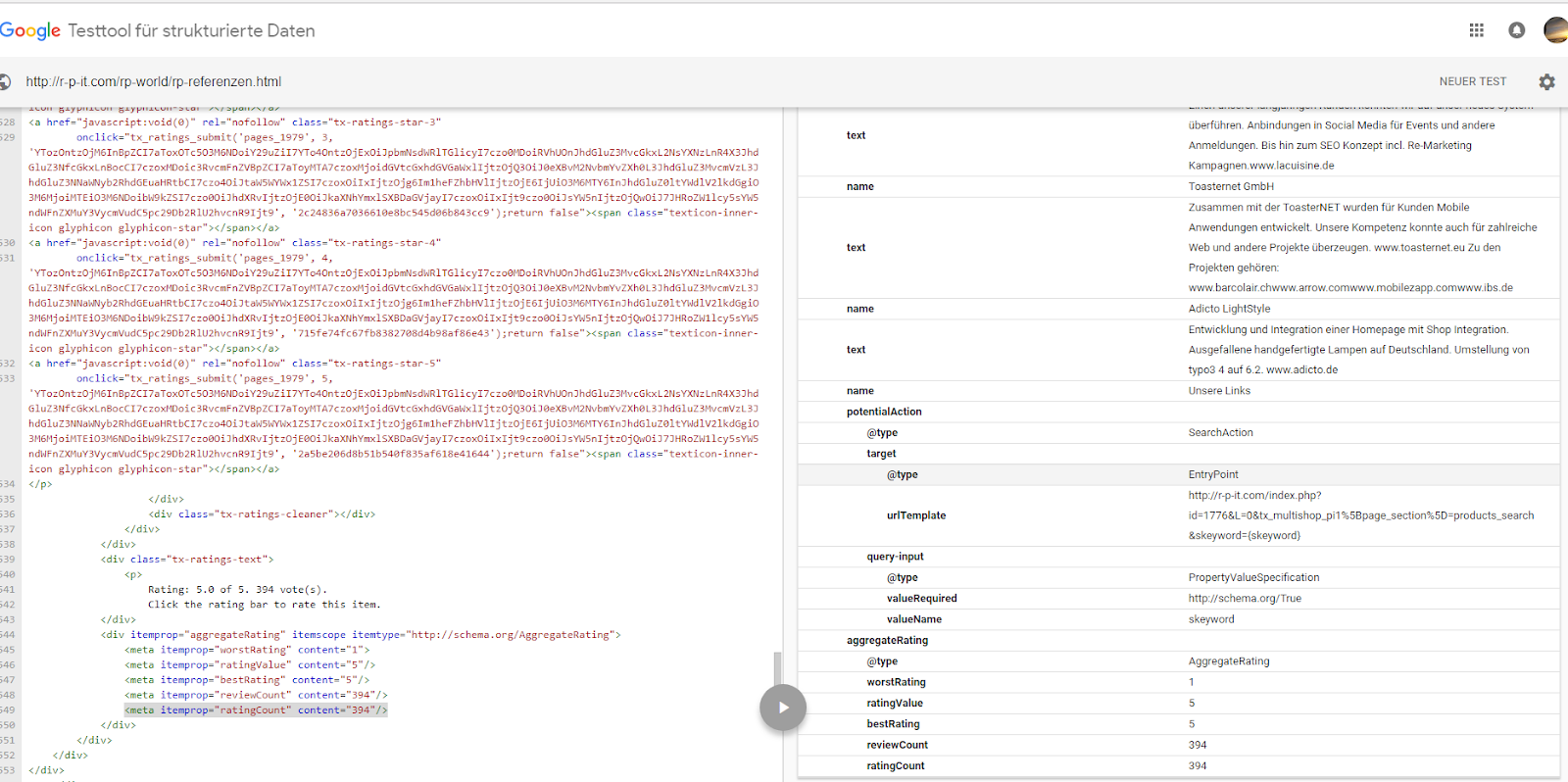Open the account profile avatar

1555,30
